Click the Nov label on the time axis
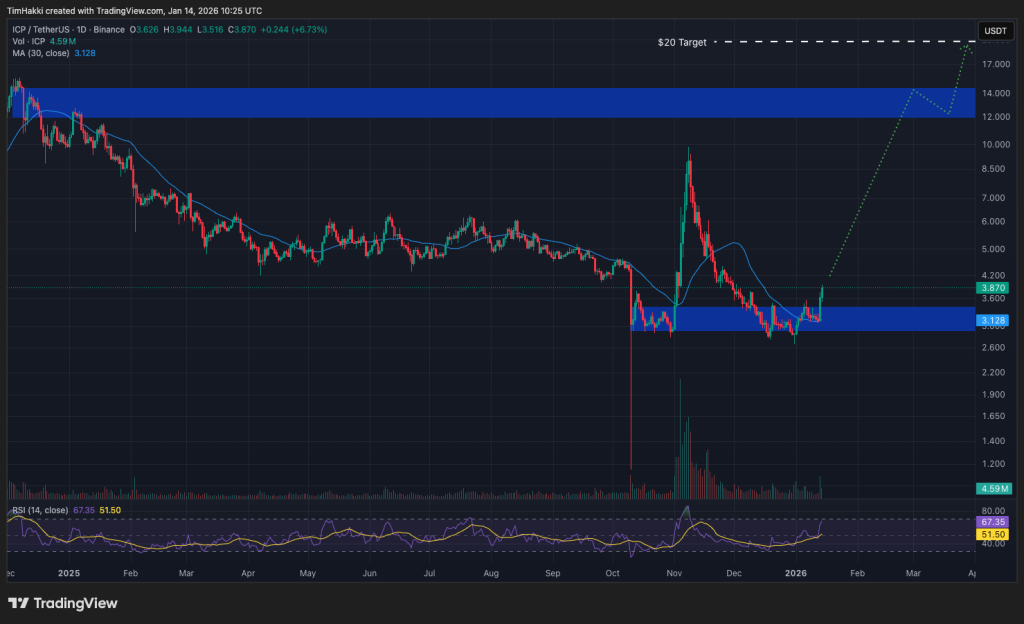 click(x=674, y=574)
